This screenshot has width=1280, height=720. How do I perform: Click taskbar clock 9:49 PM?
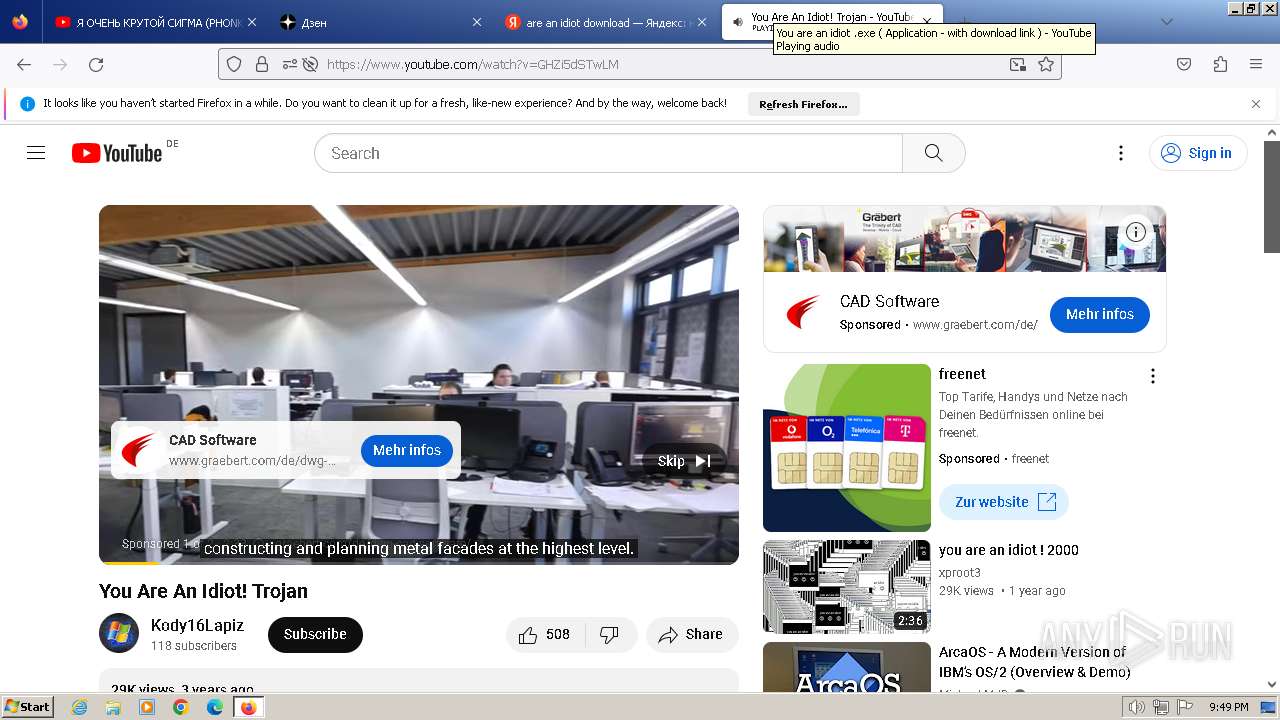click(x=1228, y=707)
